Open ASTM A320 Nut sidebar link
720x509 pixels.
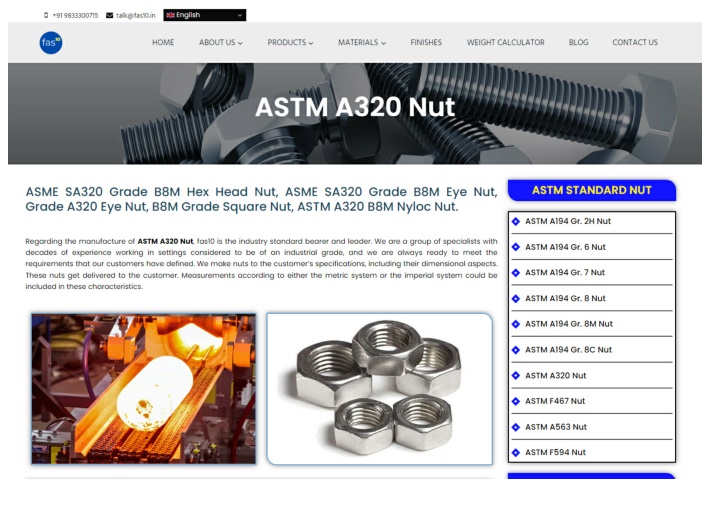556,376
